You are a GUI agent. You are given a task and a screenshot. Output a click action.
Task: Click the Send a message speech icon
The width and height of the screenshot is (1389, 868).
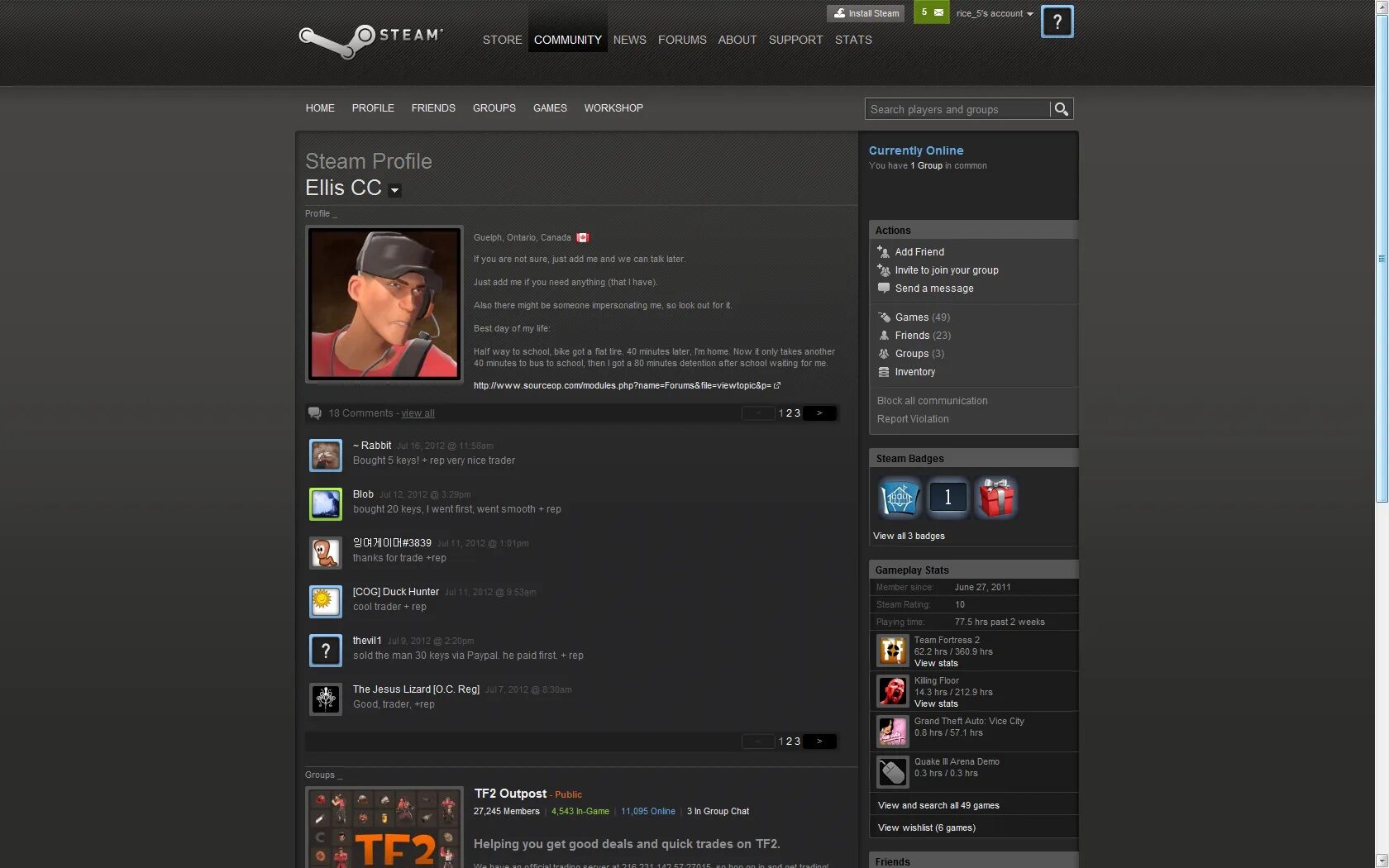[883, 289]
